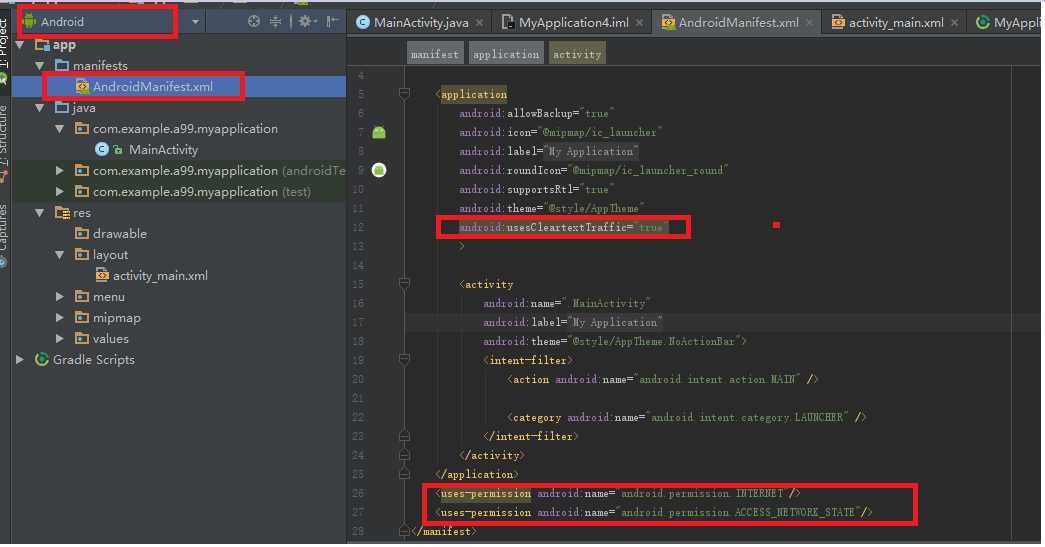Collapse the res folder
1045x547 pixels.
[x=40, y=213]
